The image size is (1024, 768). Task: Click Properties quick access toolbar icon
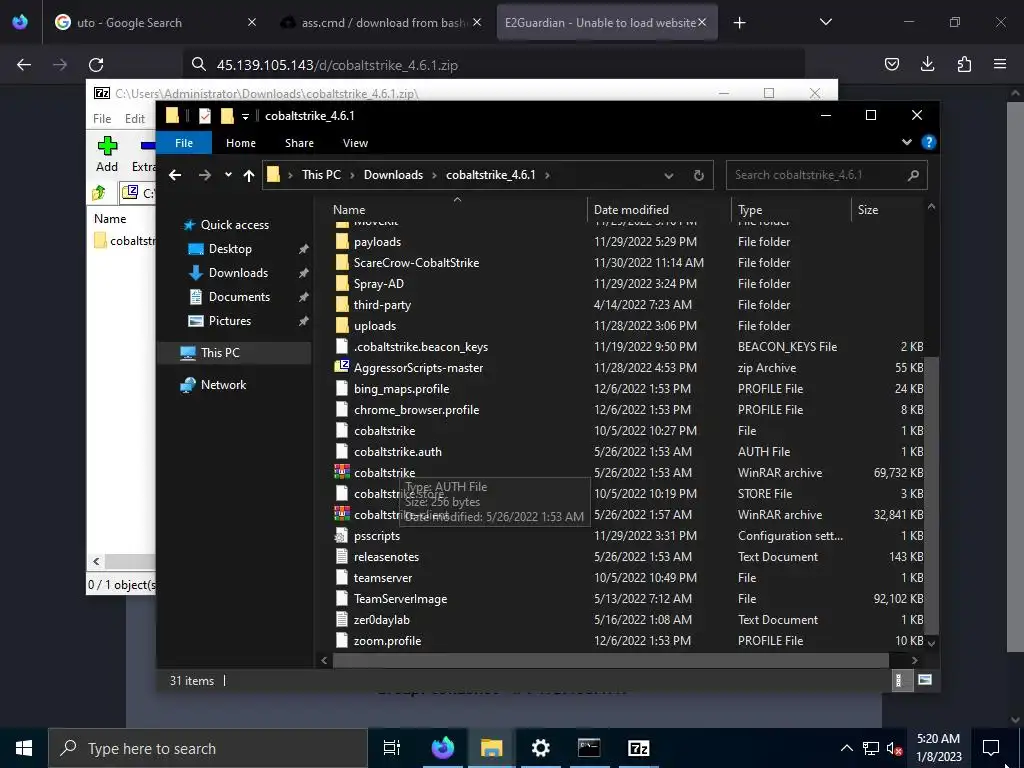tap(204, 116)
